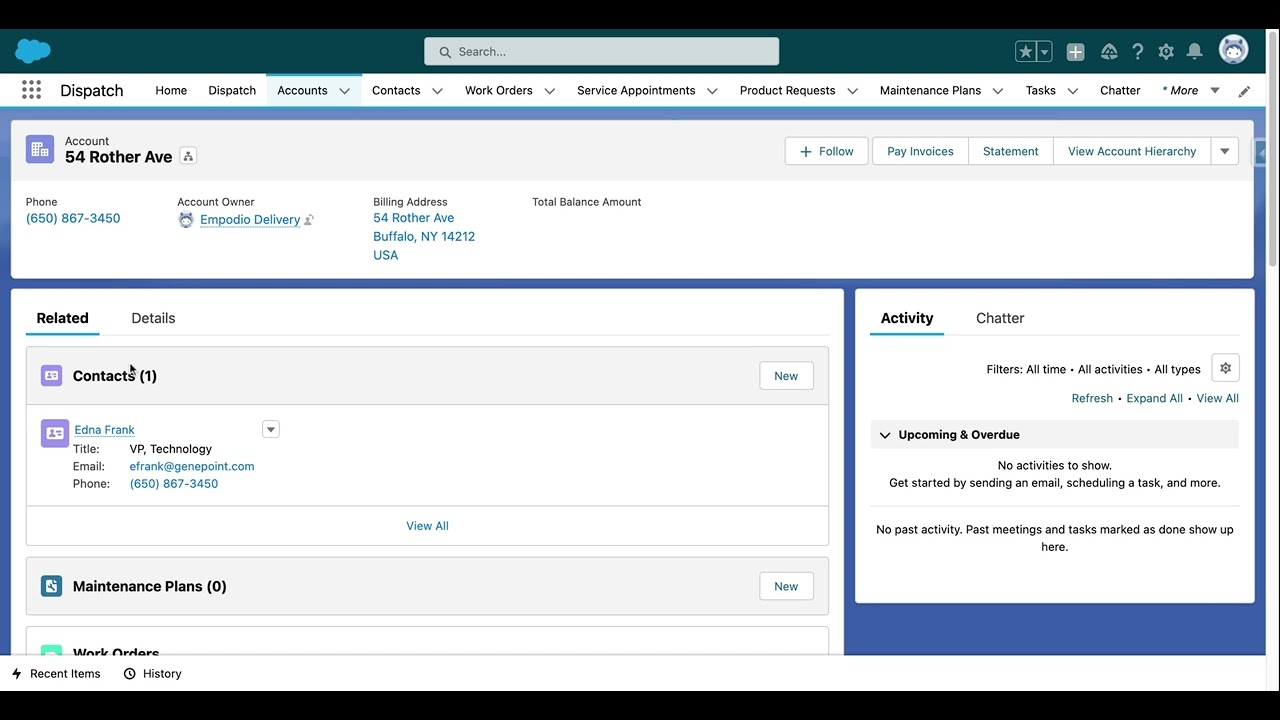Click Expand All in activity panel
The width and height of the screenshot is (1280, 720).
point(1154,398)
